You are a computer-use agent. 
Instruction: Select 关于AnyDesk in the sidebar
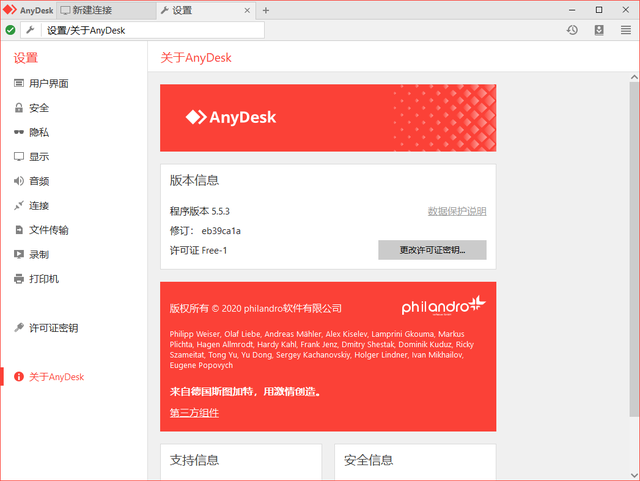click(56, 377)
